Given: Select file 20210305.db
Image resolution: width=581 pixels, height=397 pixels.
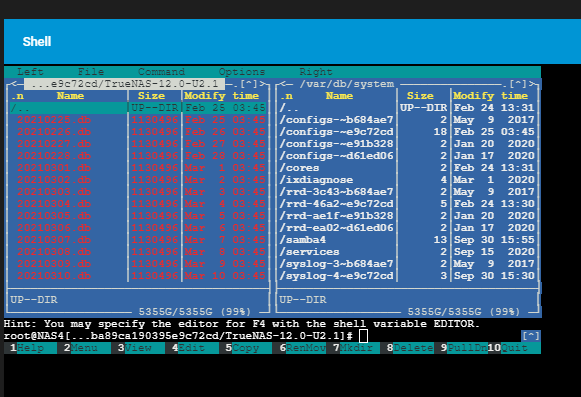Looking at the screenshot, I should (138, 216).
